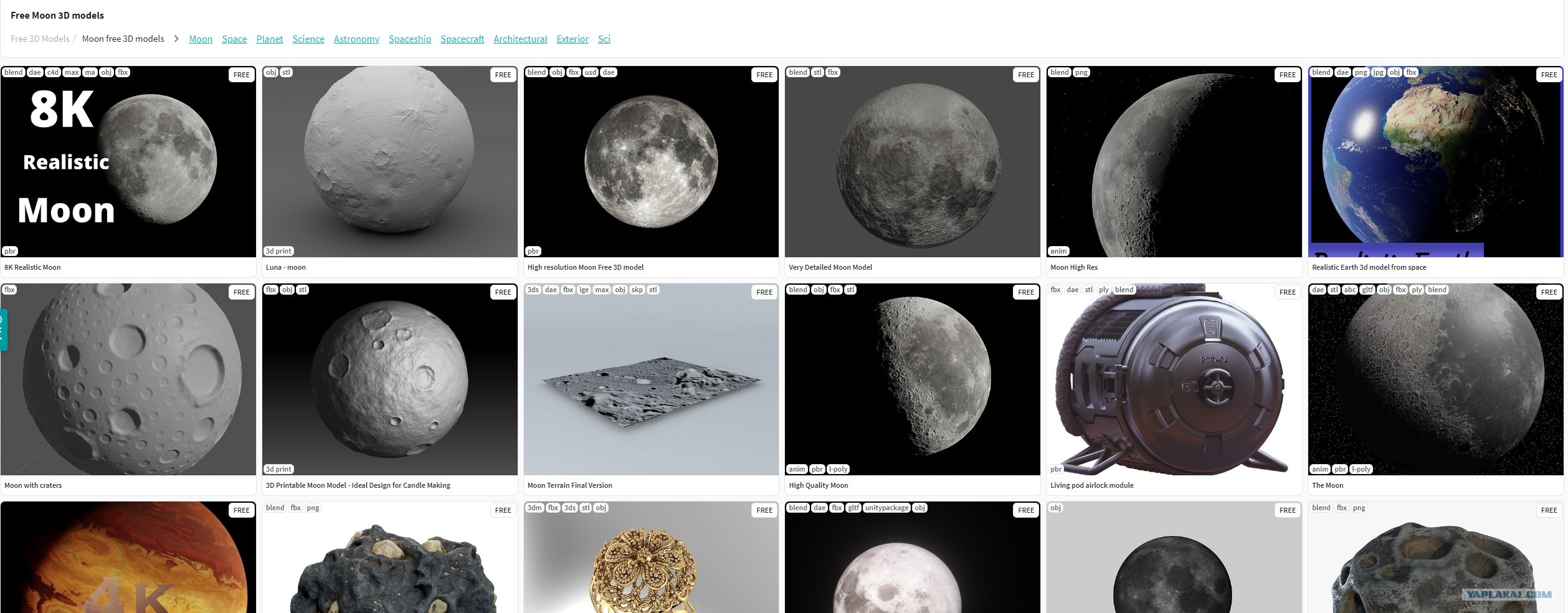Viewport: 1568px width, 613px height.
Task: Click unitypackage tag on bright full moon card
Action: point(886,508)
